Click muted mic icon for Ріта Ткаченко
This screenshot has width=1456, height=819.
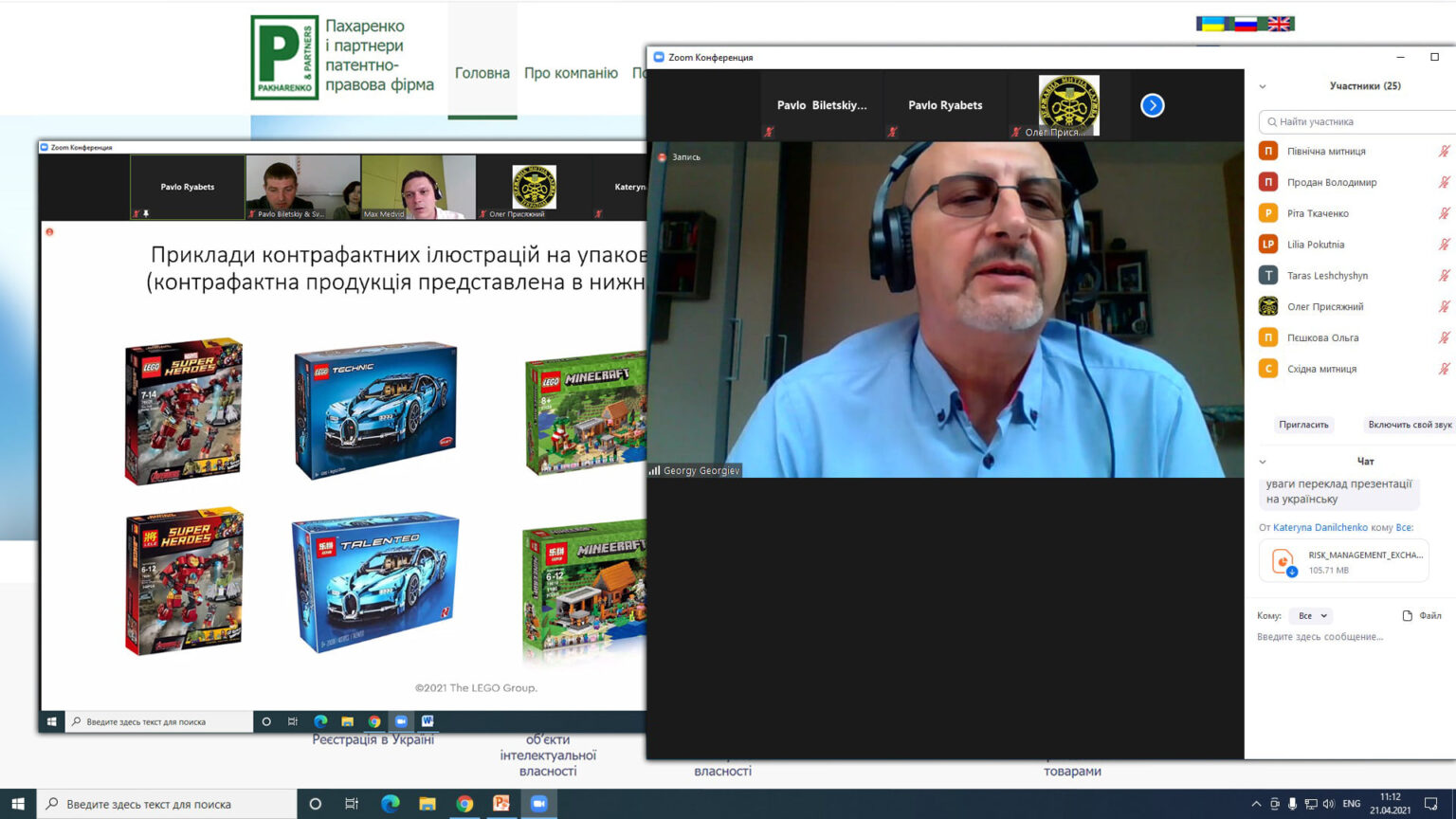click(1444, 213)
